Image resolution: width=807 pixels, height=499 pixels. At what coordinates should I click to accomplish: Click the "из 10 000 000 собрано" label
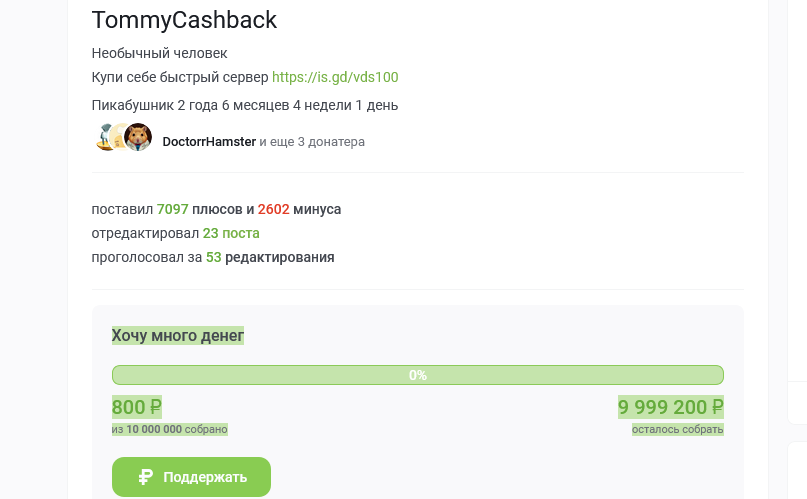[x=170, y=429]
